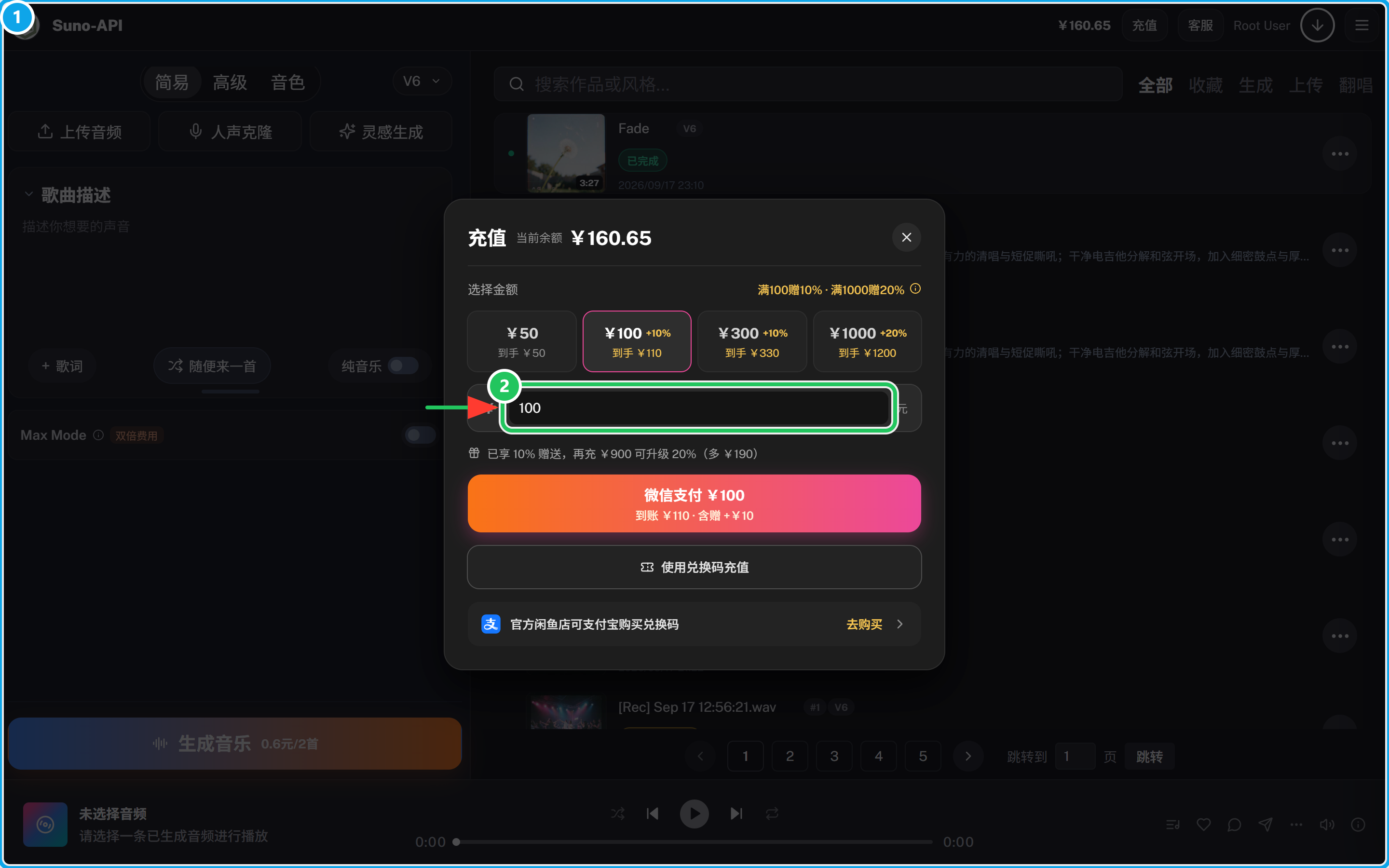
Task: Follow the 去购买 link
Action: [x=864, y=624]
